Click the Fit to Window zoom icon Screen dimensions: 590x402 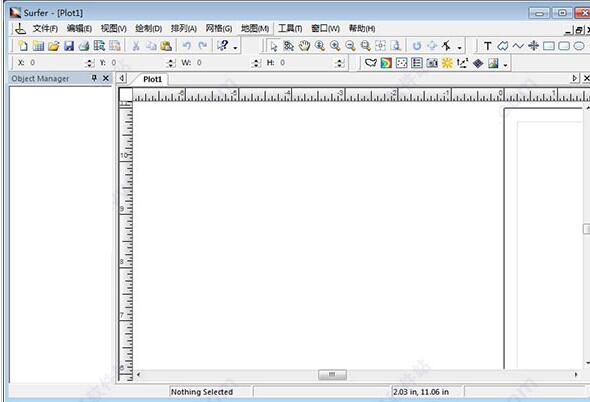[x=380, y=46]
